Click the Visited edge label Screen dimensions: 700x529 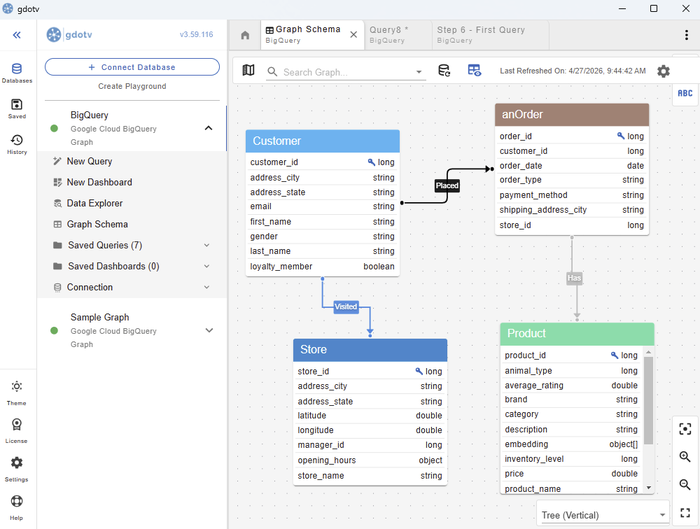346,307
